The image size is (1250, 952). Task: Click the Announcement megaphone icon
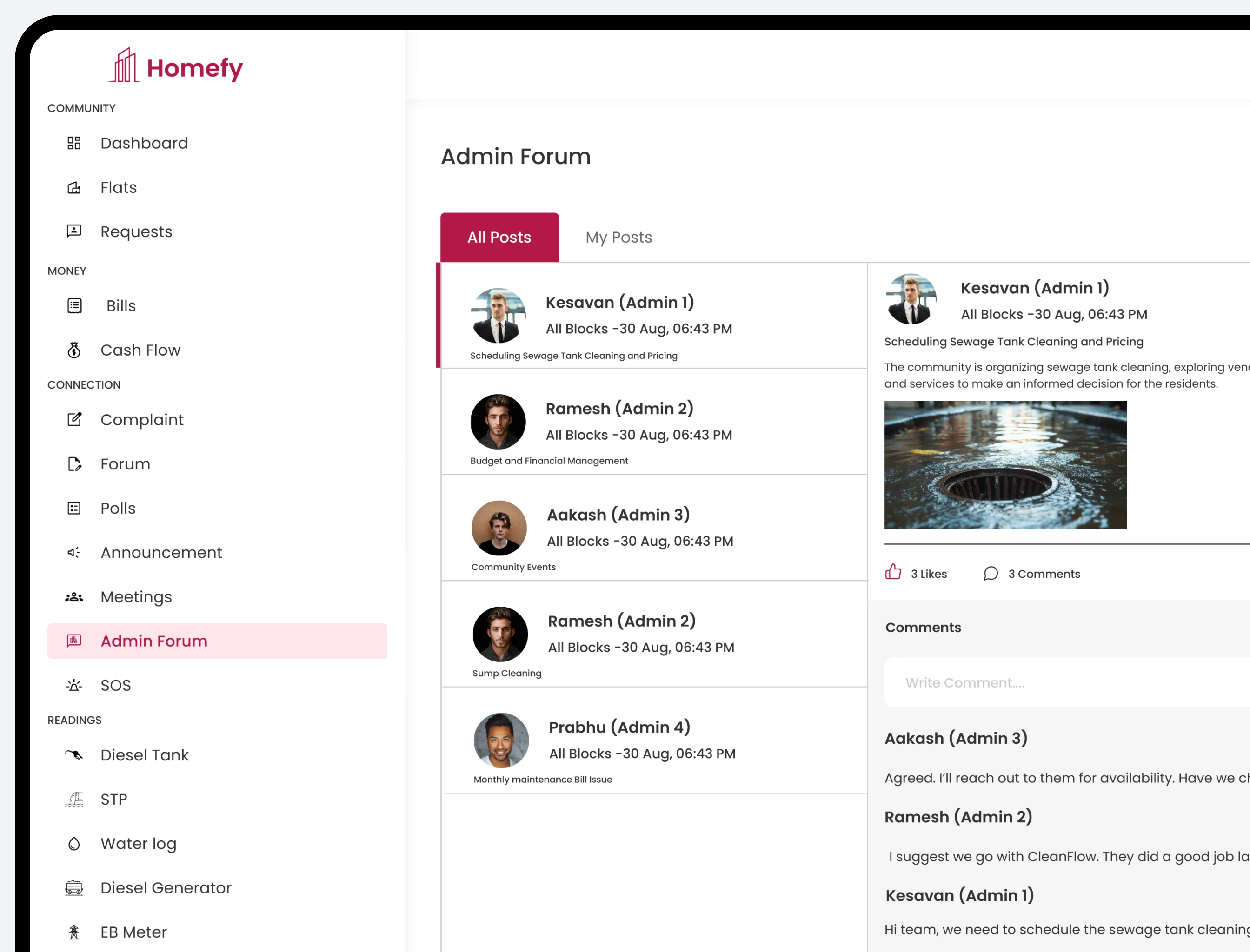[x=73, y=553]
